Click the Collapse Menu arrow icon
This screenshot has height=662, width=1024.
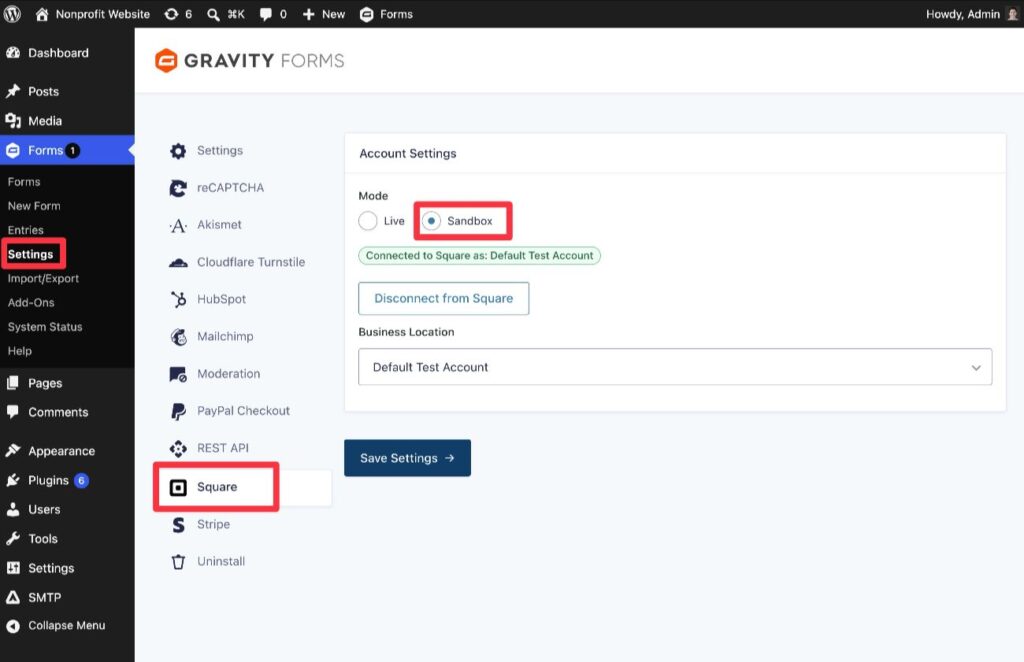13,625
